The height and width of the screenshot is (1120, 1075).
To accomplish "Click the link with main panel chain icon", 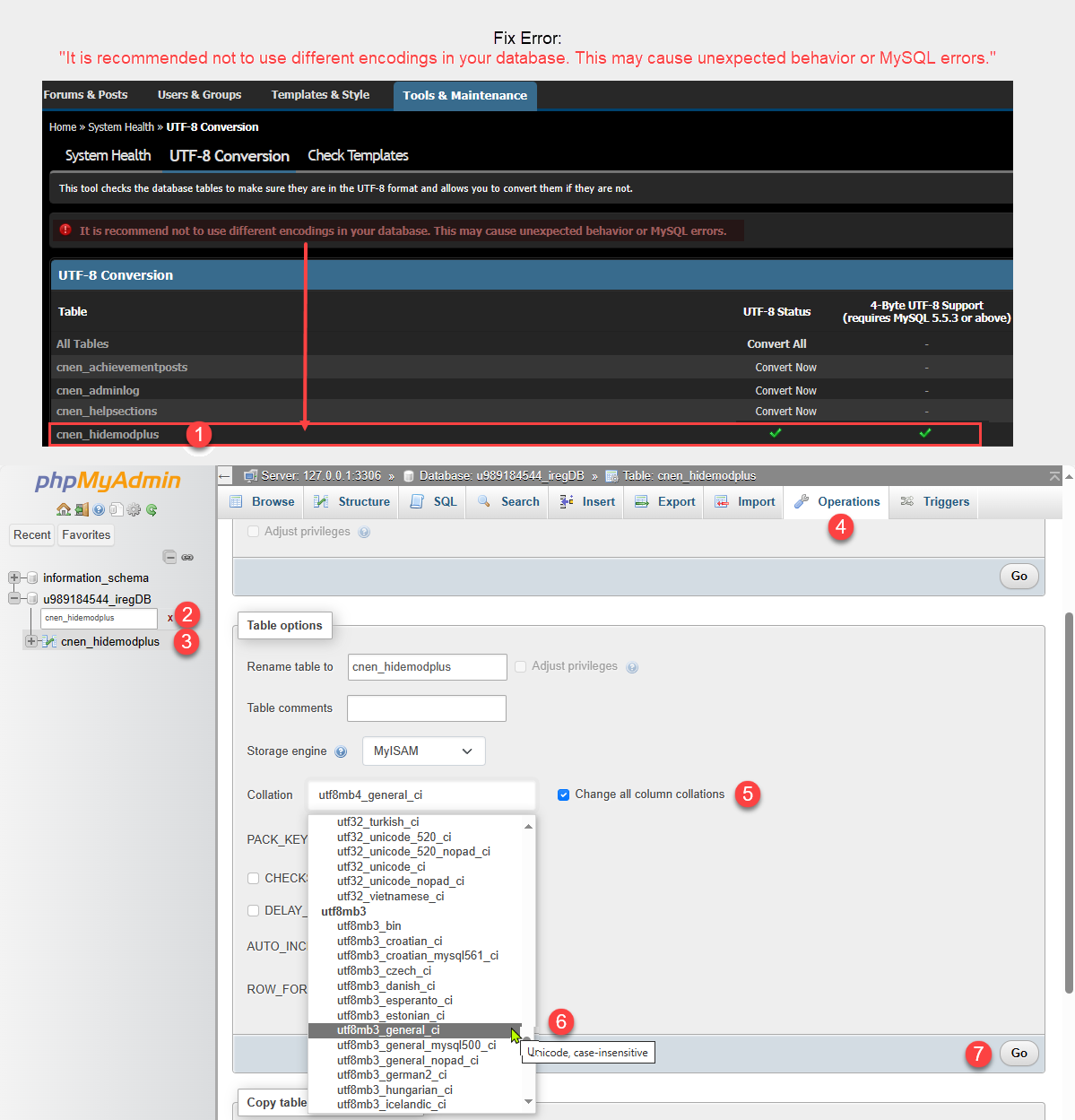I will click(x=187, y=557).
